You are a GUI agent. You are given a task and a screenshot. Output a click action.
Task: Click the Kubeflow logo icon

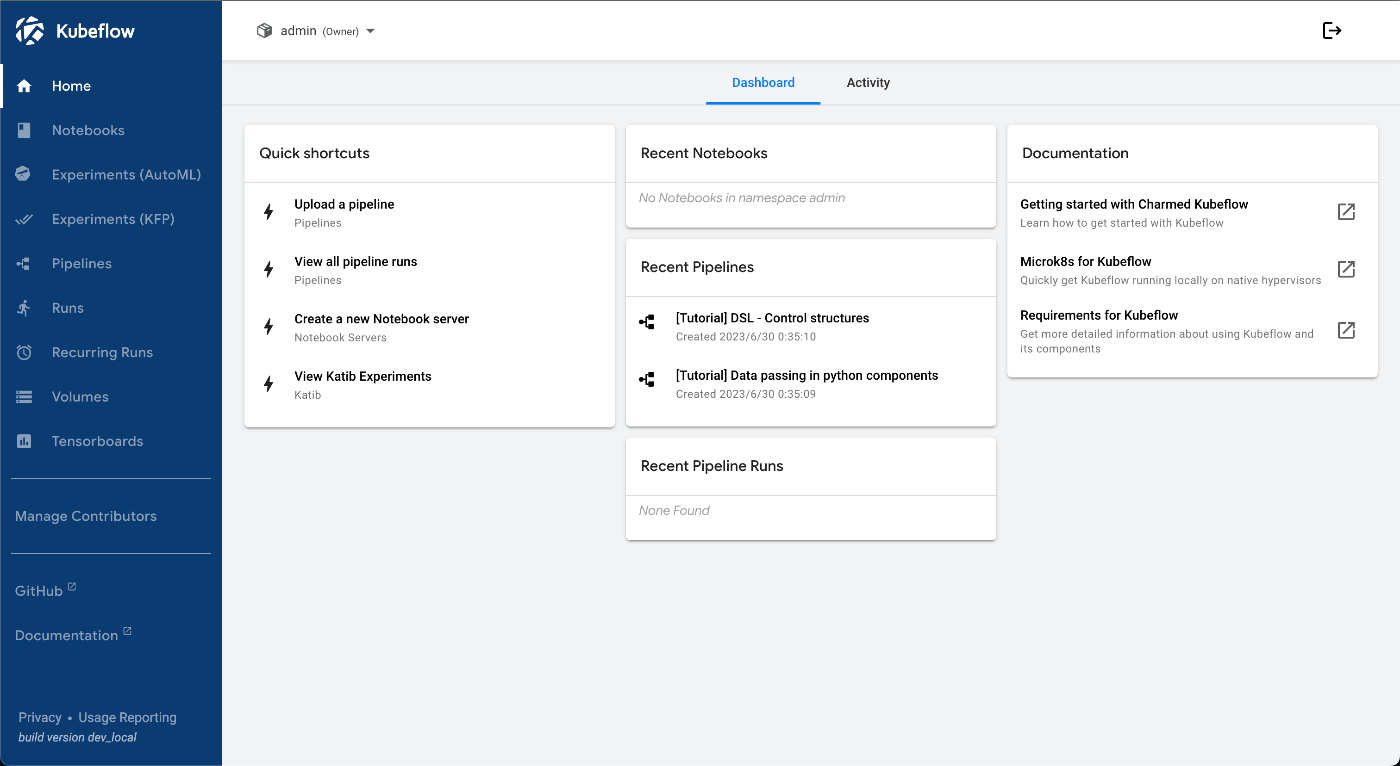coord(31,31)
